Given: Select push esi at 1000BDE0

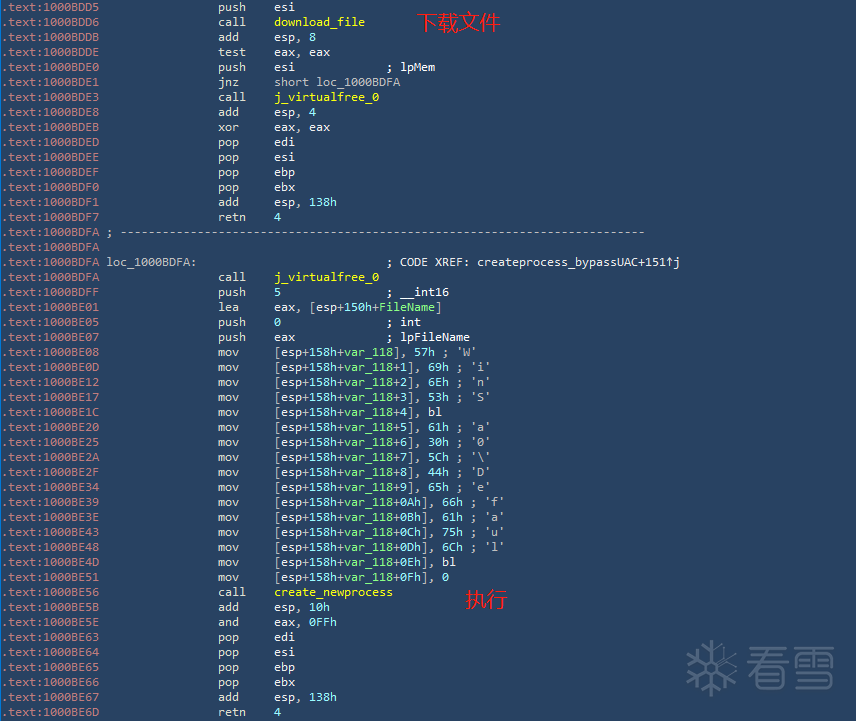Looking at the screenshot, I should pyautogui.click(x=257, y=67).
